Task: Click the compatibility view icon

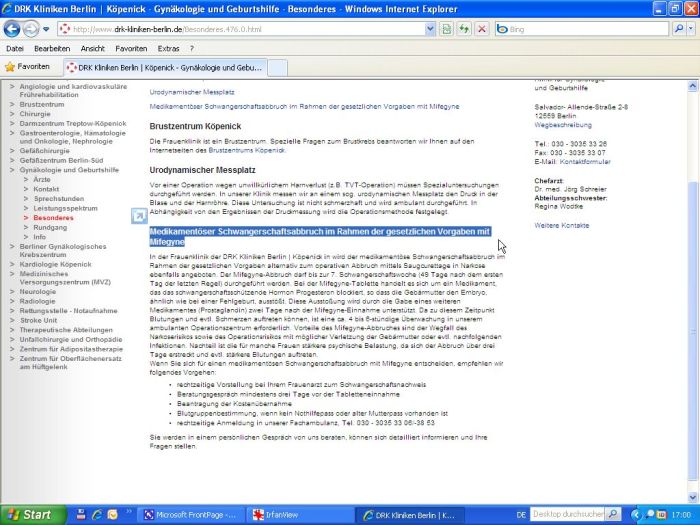Action: point(446,29)
